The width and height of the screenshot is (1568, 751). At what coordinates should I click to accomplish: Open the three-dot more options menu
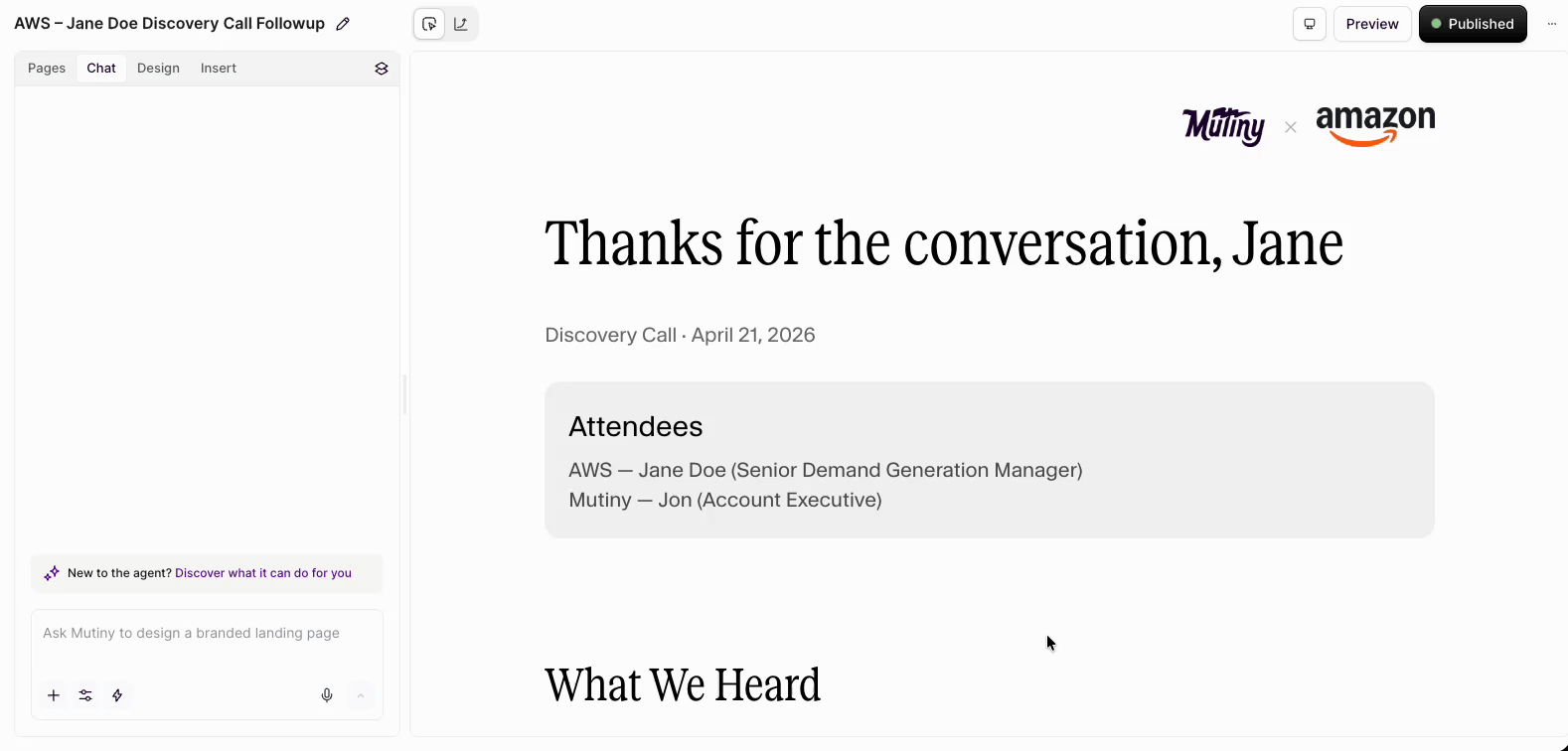click(x=1551, y=24)
